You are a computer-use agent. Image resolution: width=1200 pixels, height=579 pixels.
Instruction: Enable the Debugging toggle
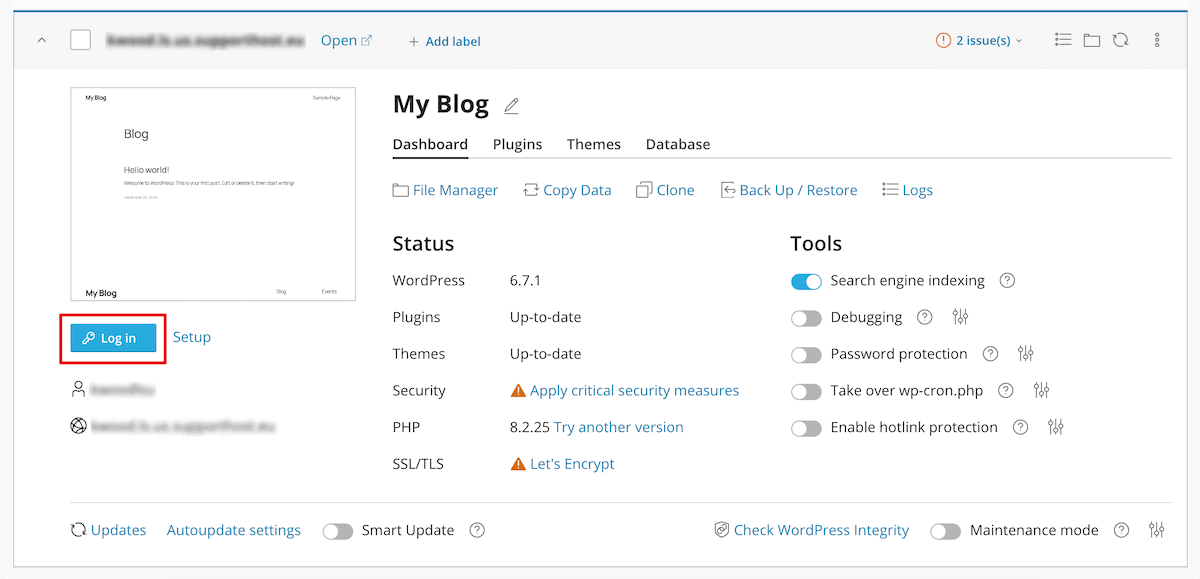(x=806, y=318)
